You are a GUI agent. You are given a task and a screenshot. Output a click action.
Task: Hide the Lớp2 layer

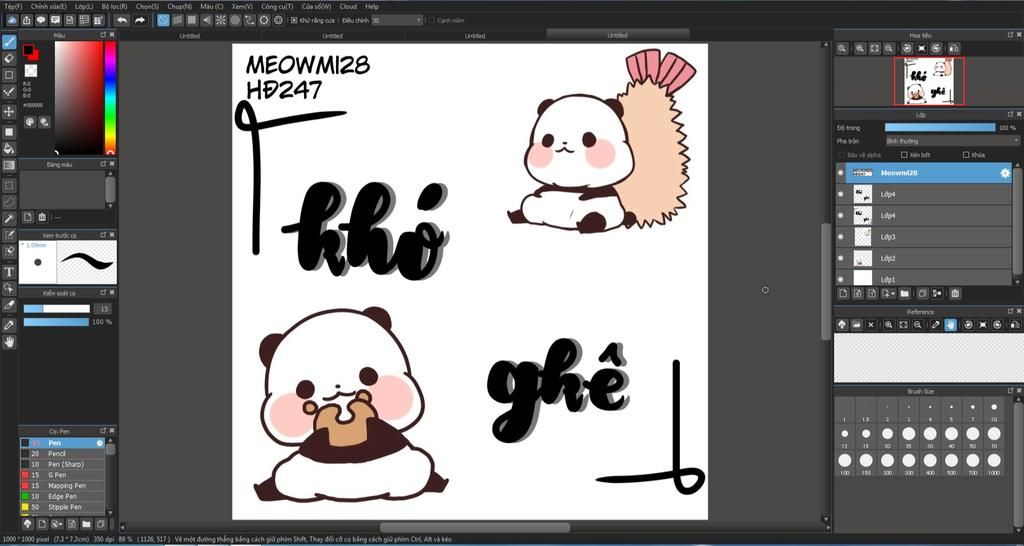pos(840,259)
